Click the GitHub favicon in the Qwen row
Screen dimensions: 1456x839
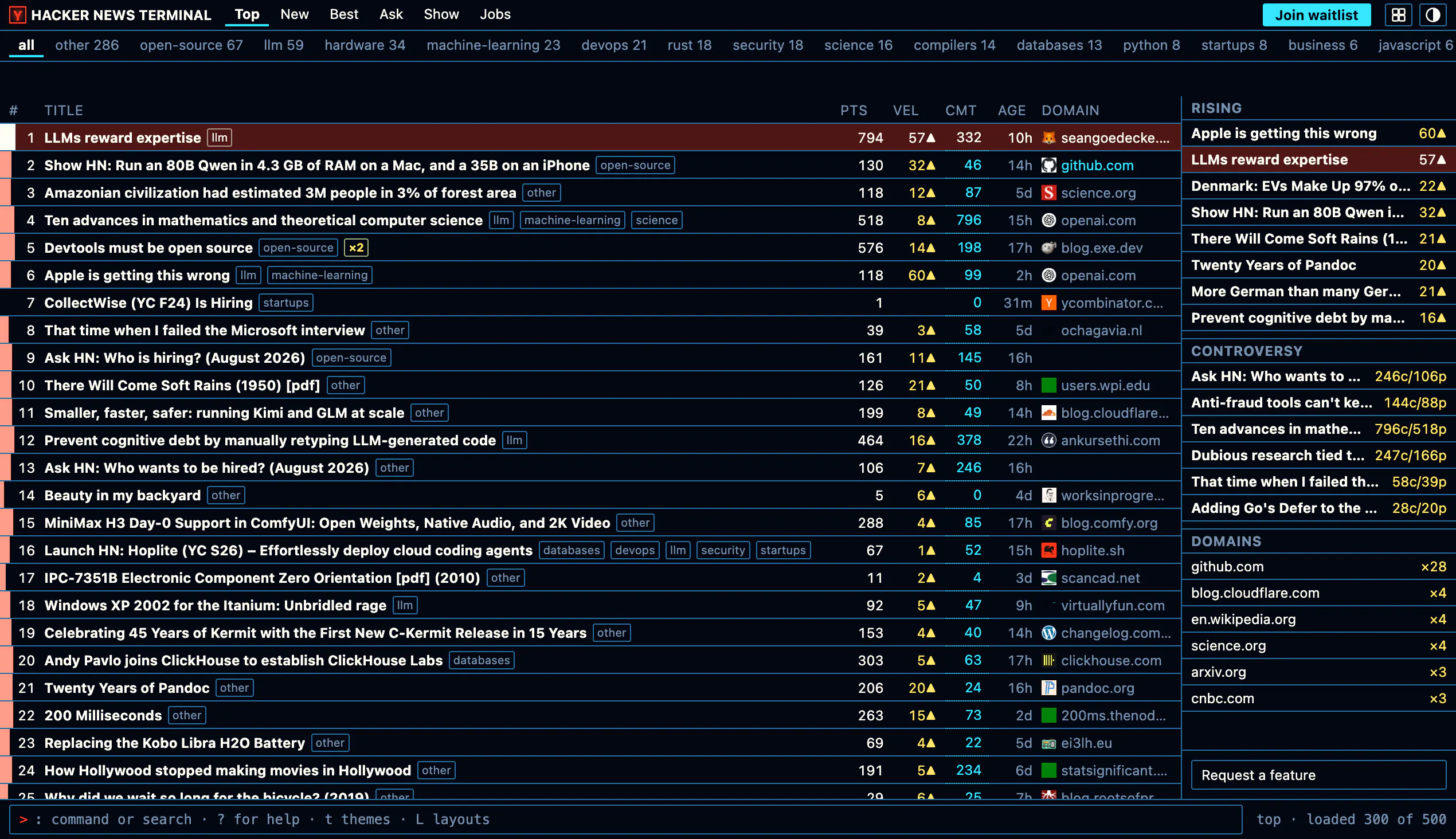1048,166
